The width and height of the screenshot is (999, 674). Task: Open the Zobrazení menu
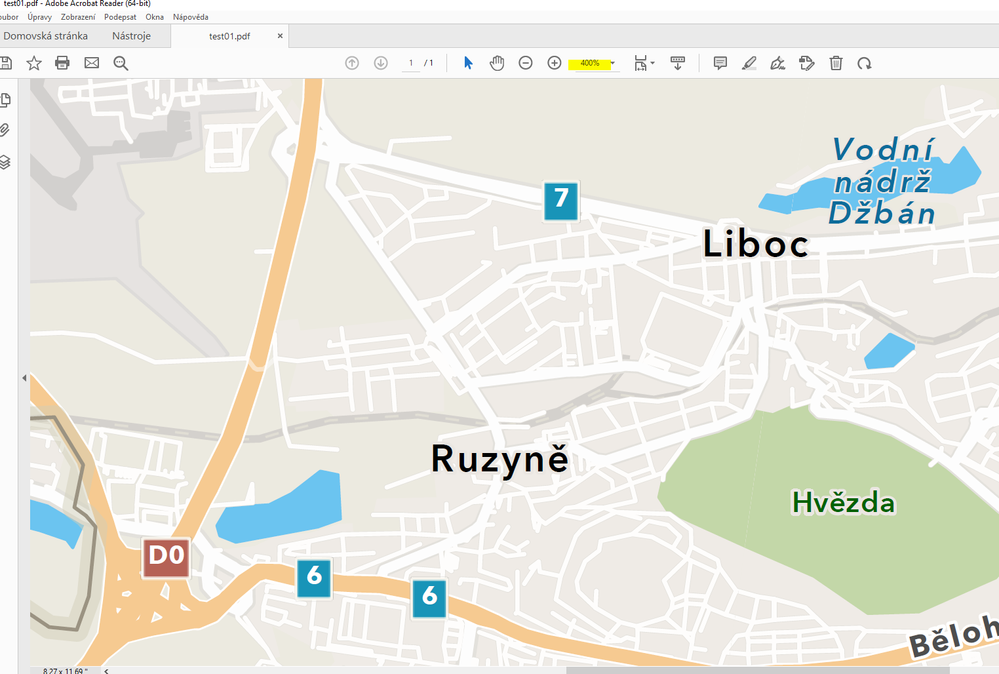tap(78, 17)
